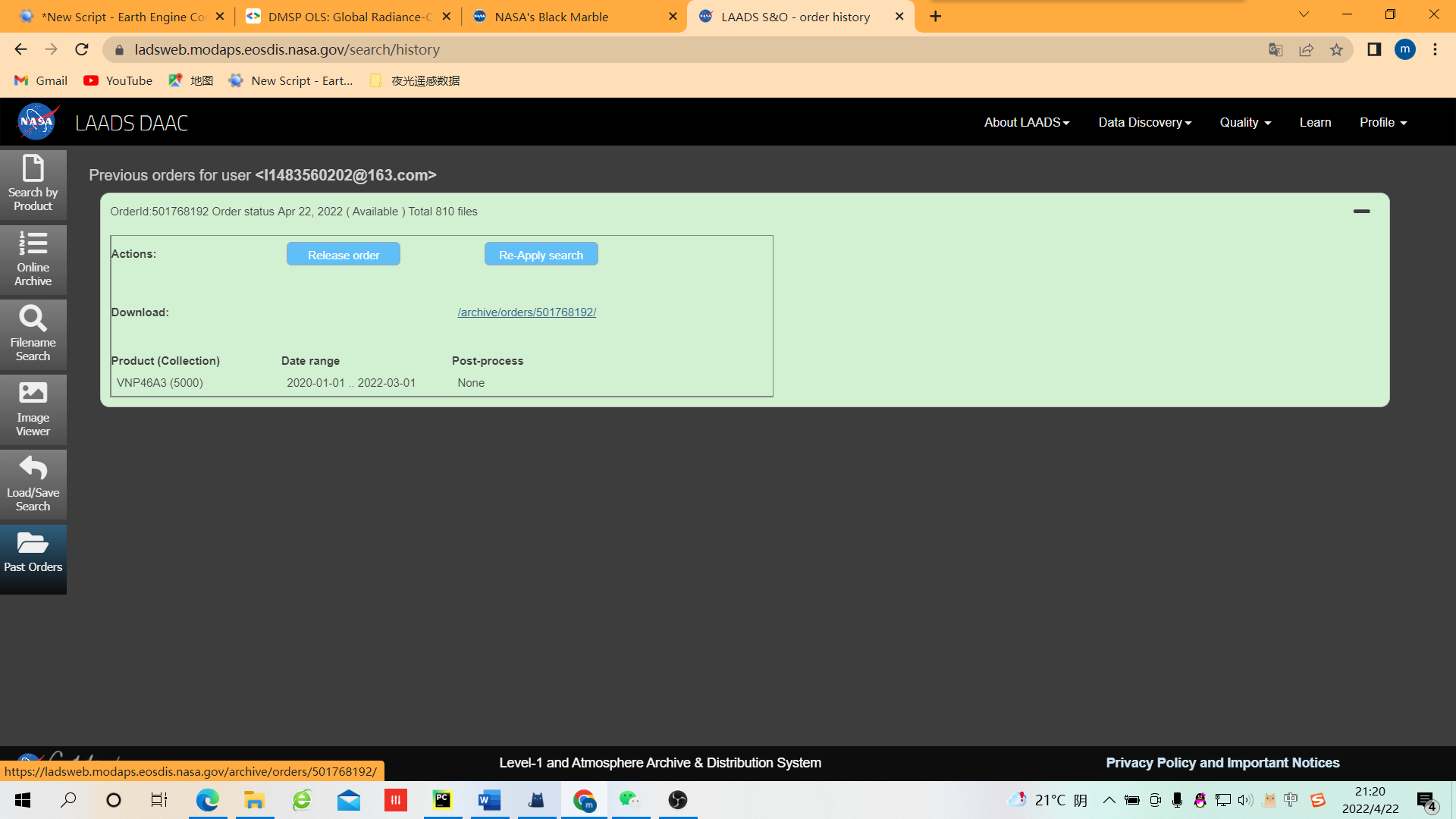Click the NASA logo in header
Image resolution: width=1456 pixels, height=819 pixels.
coord(37,122)
